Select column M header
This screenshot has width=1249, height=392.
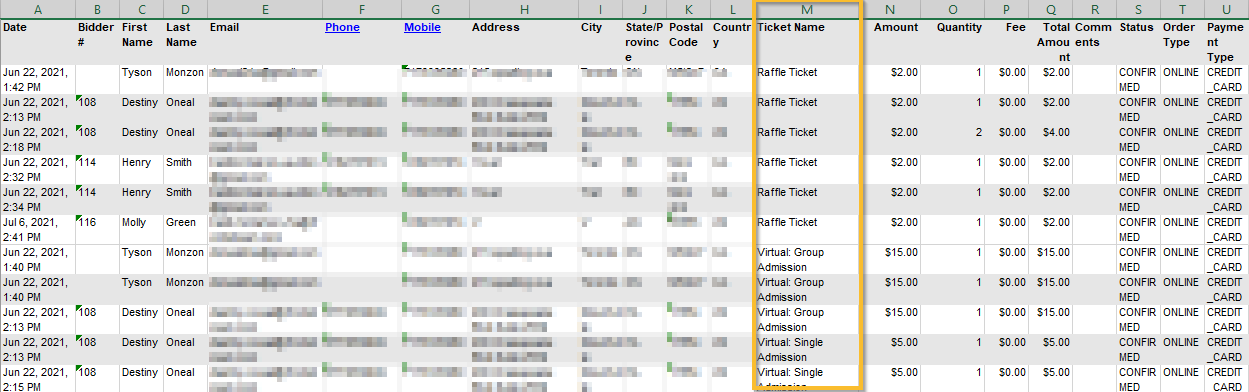click(x=807, y=10)
